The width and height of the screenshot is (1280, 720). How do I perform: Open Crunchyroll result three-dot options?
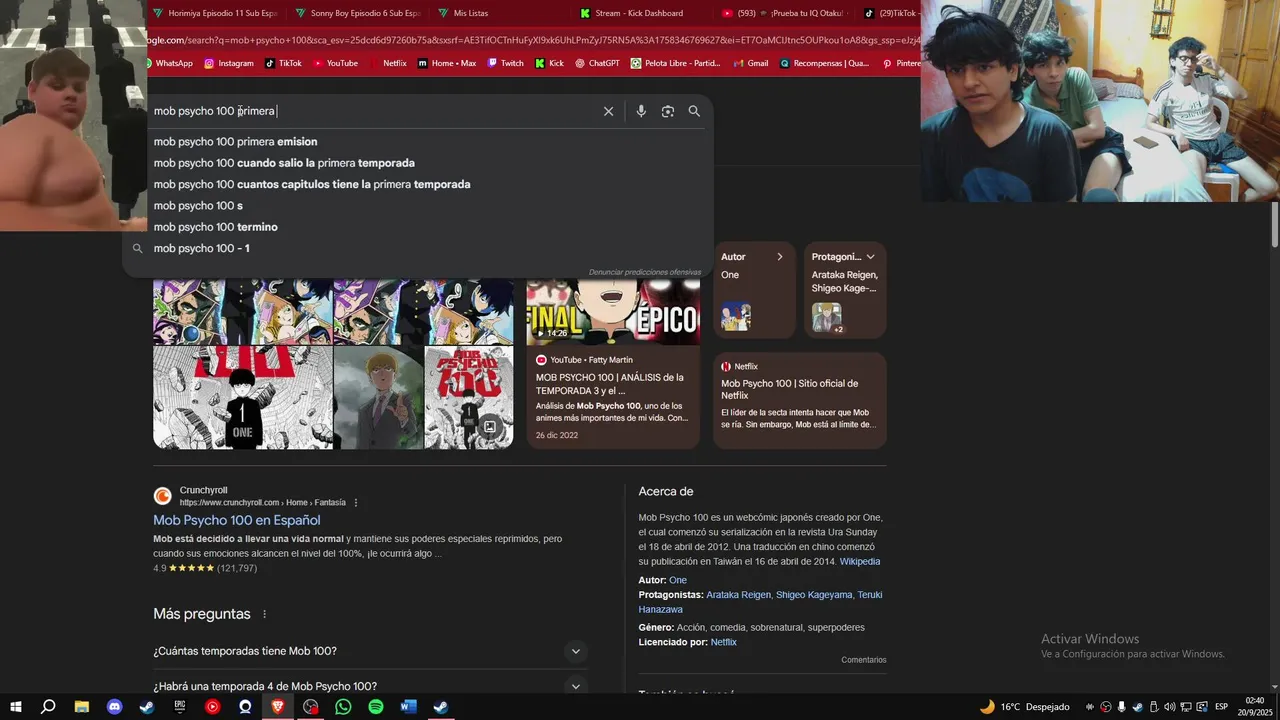[356, 503]
